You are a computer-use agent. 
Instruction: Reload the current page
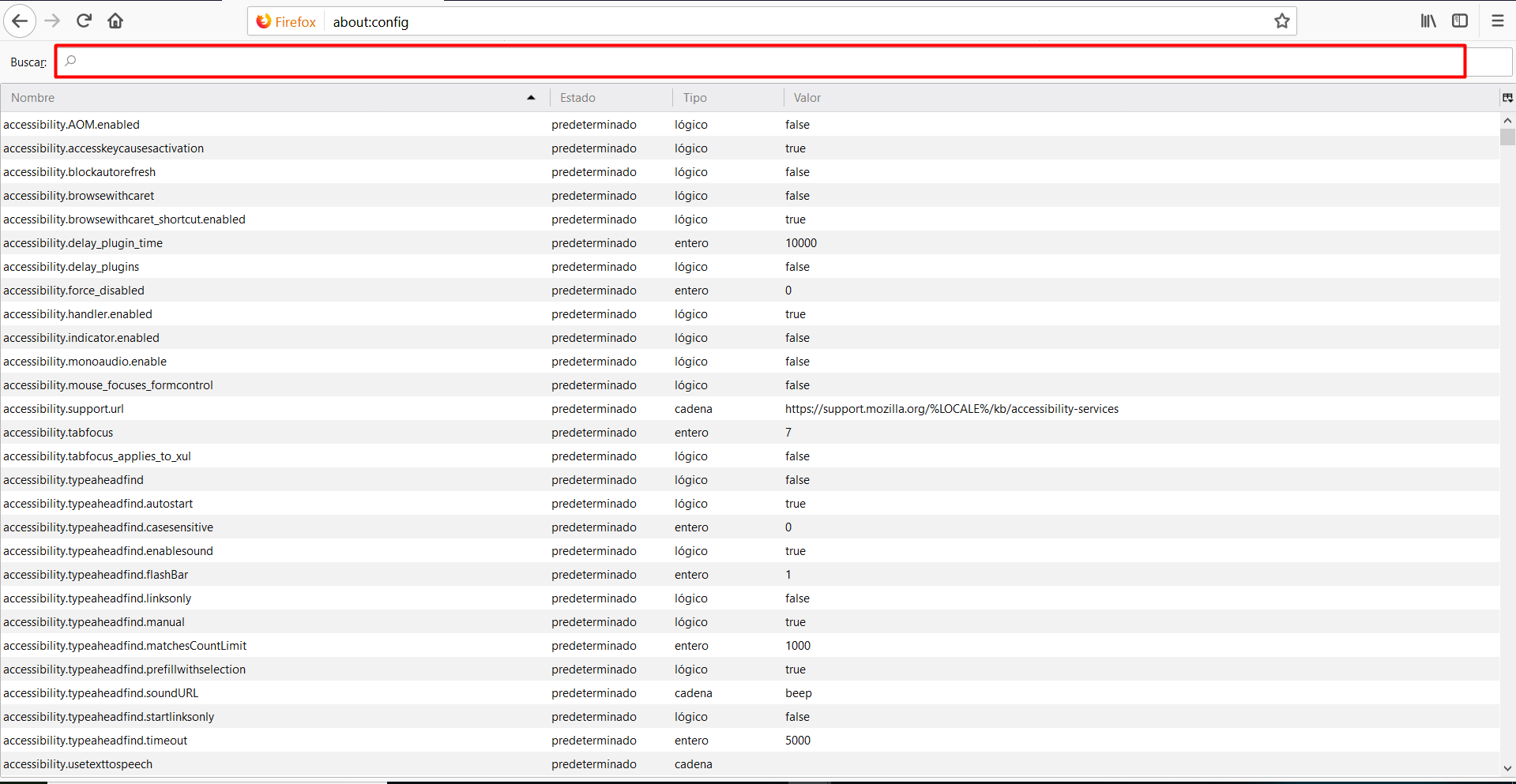tap(84, 21)
